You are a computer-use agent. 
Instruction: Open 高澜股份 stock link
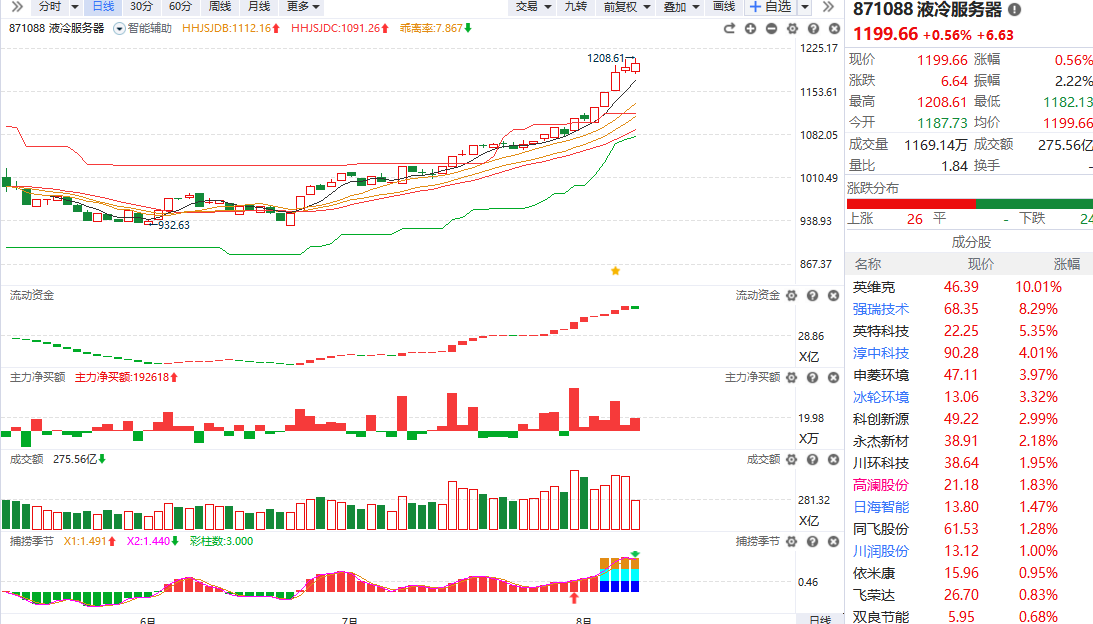[880, 485]
